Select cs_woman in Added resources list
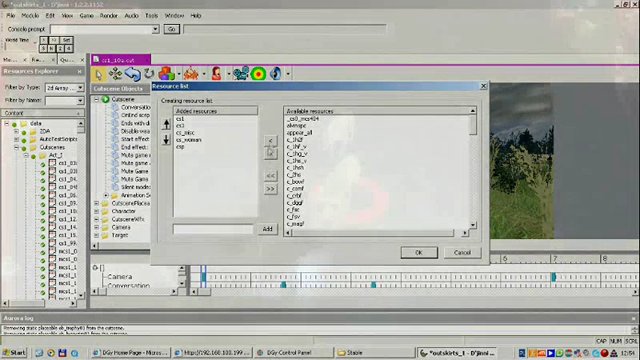 189,140
